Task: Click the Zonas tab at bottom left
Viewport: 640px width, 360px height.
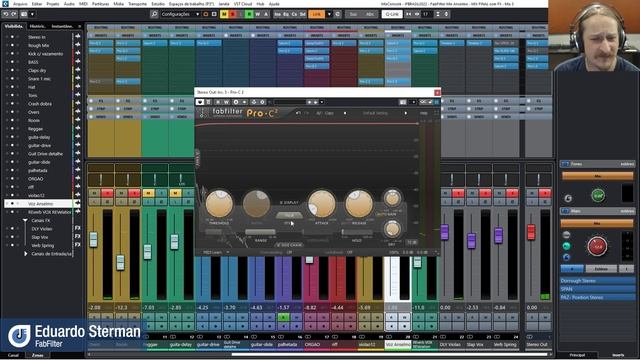Action: (x=38, y=355)
